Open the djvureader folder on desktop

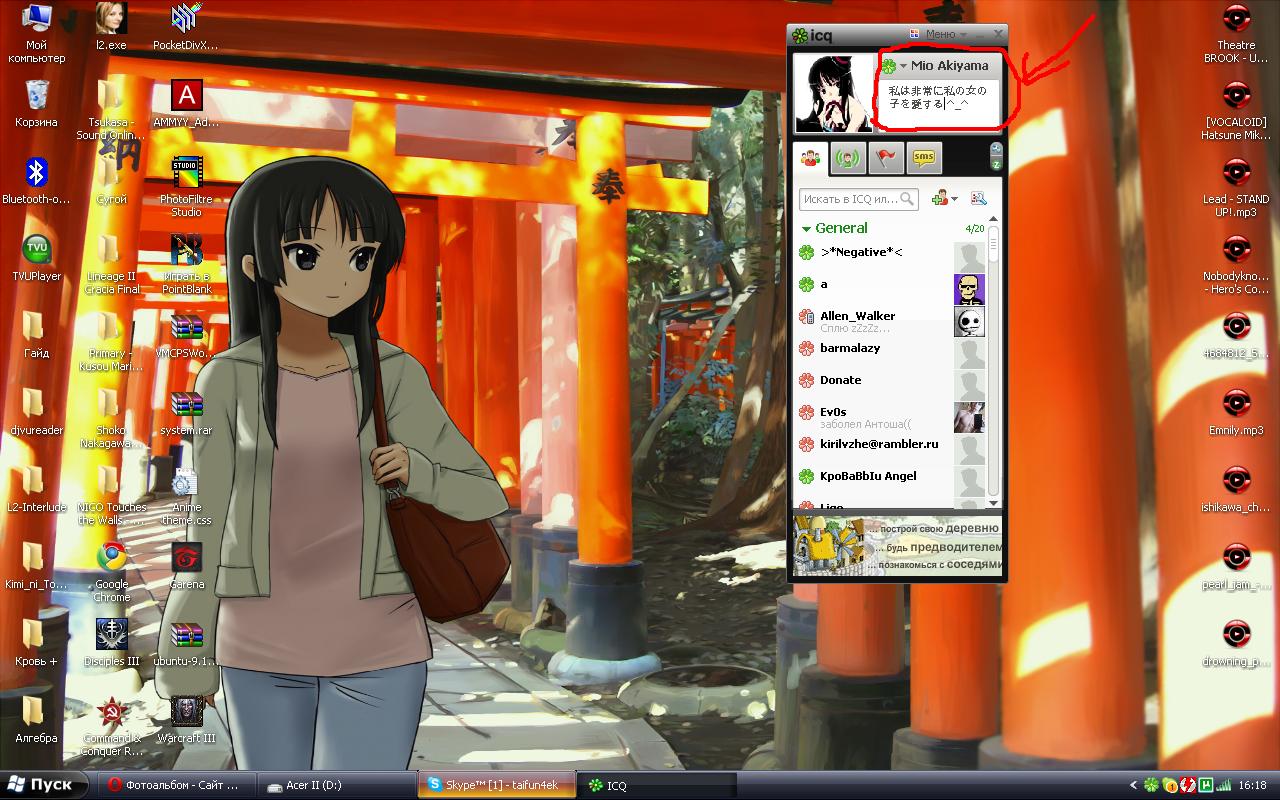[37, 411]
